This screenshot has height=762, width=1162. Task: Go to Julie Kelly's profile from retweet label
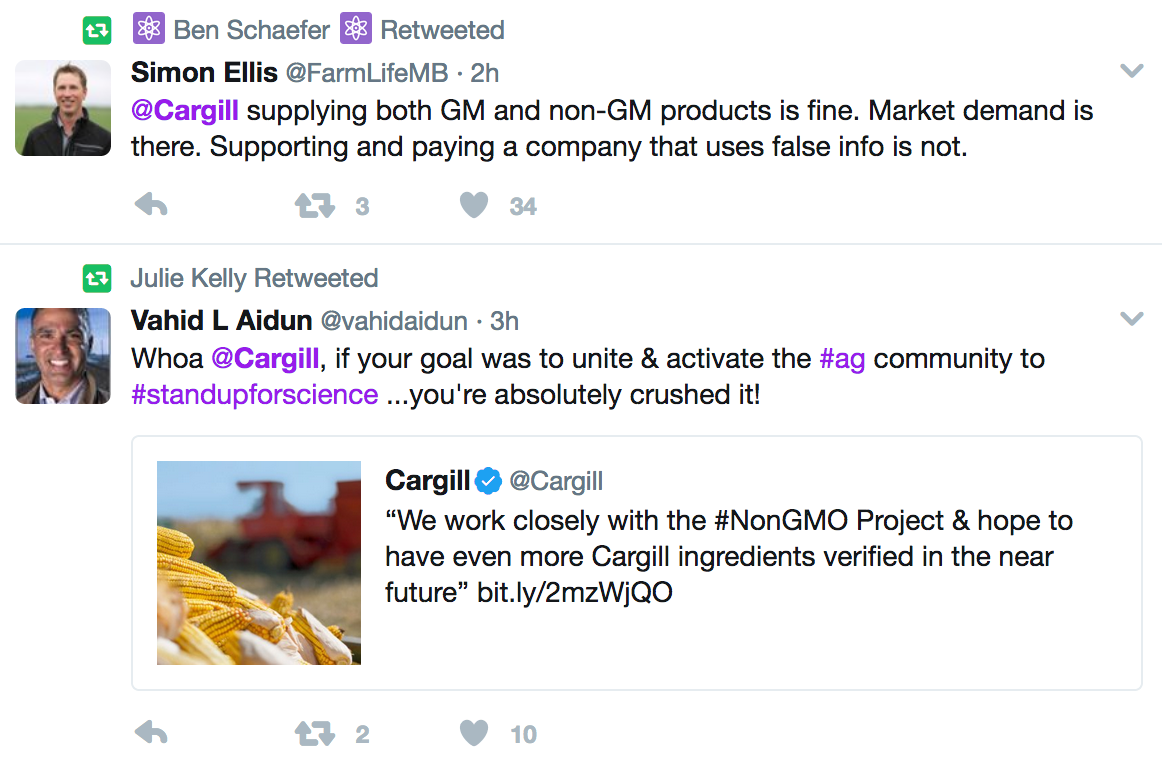189,278
